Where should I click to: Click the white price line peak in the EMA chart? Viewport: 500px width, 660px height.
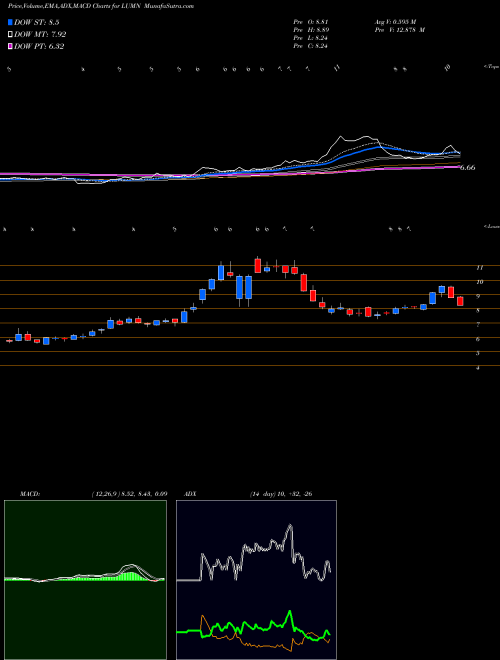pos(341,137)
